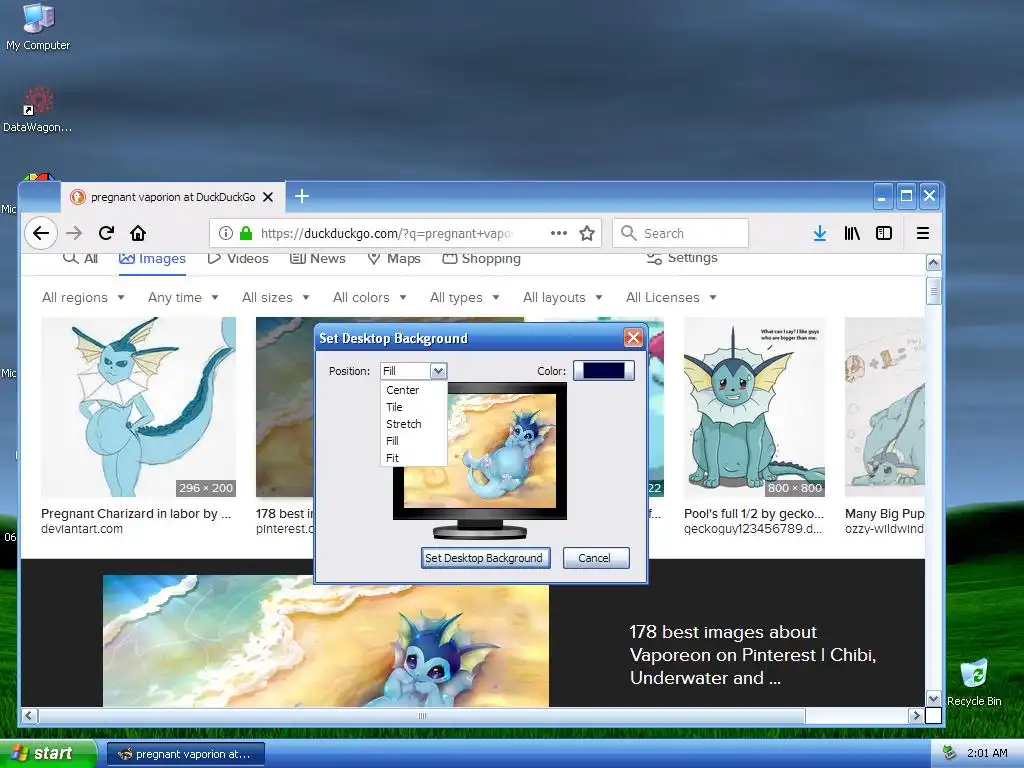Screen dimensions: 1024x768
Task: Open the 800 × 800 geckoguy thumbnail
Action: [754, 407]
